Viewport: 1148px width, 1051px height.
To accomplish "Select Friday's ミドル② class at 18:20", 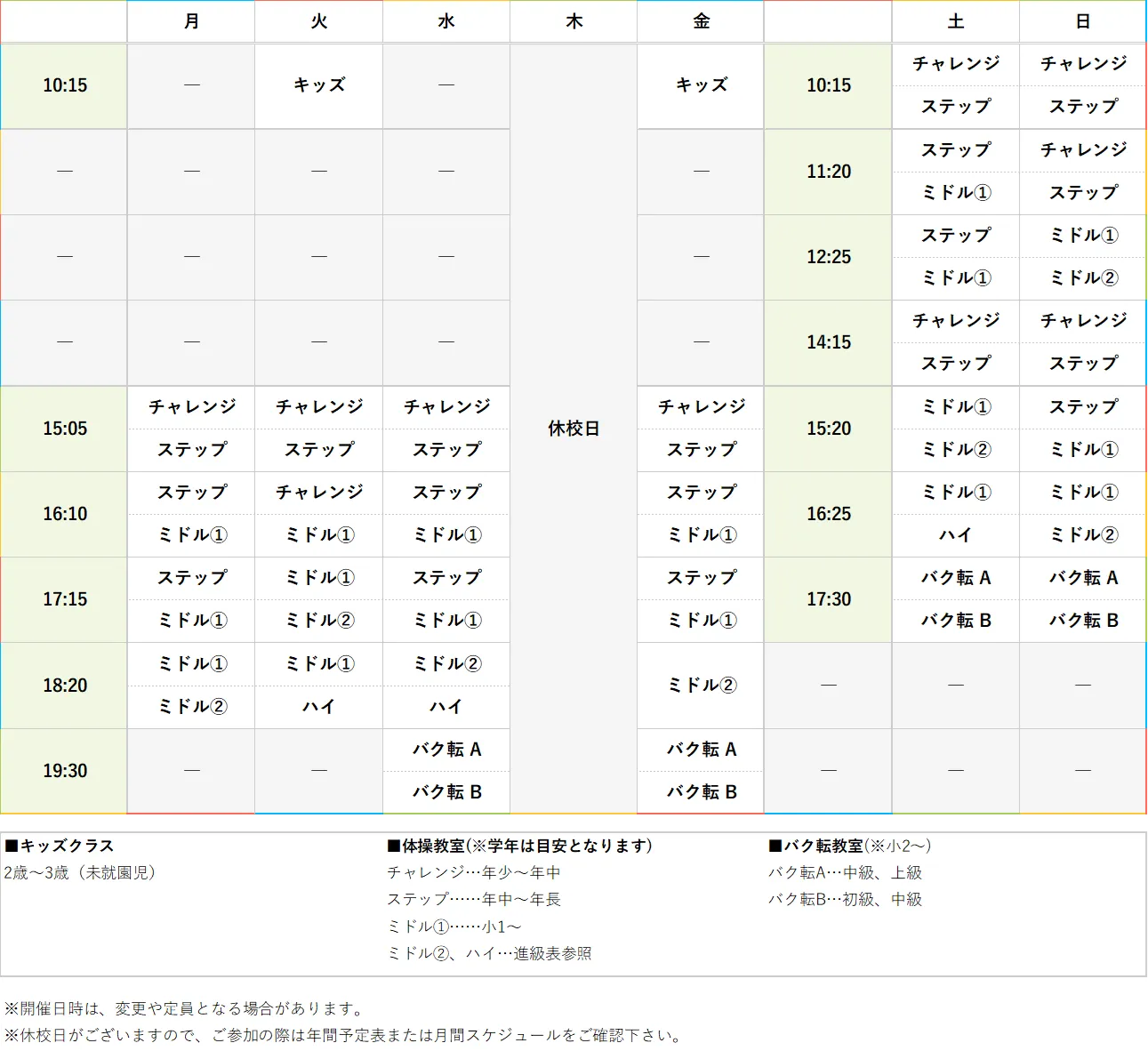I will pos(701,685).
